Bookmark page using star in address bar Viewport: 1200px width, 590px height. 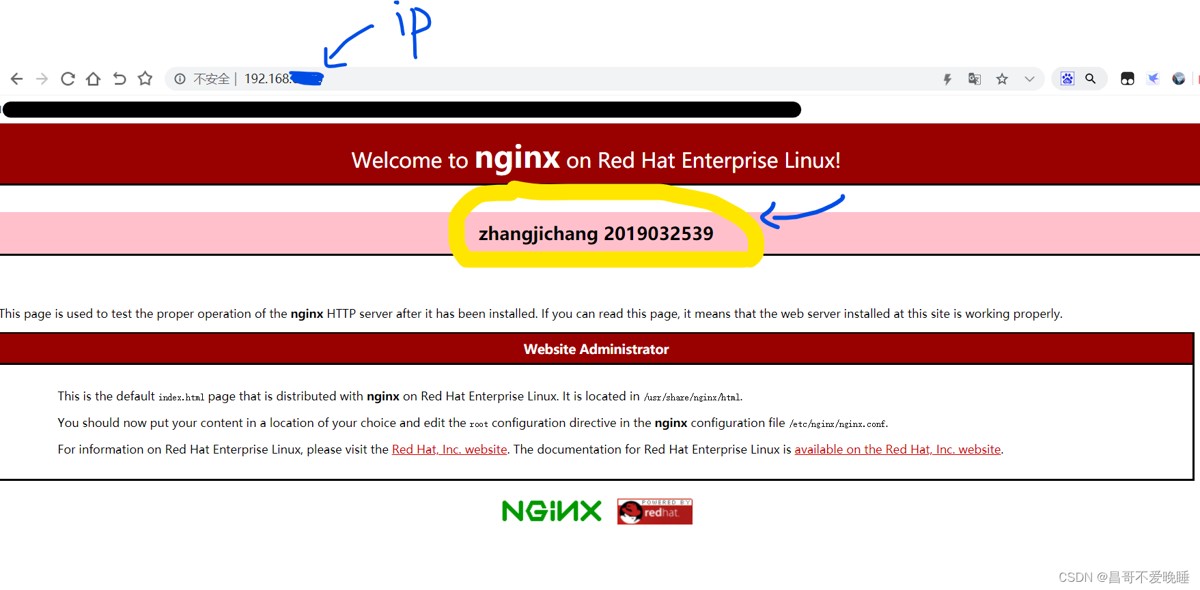(x=1002, y=79)
